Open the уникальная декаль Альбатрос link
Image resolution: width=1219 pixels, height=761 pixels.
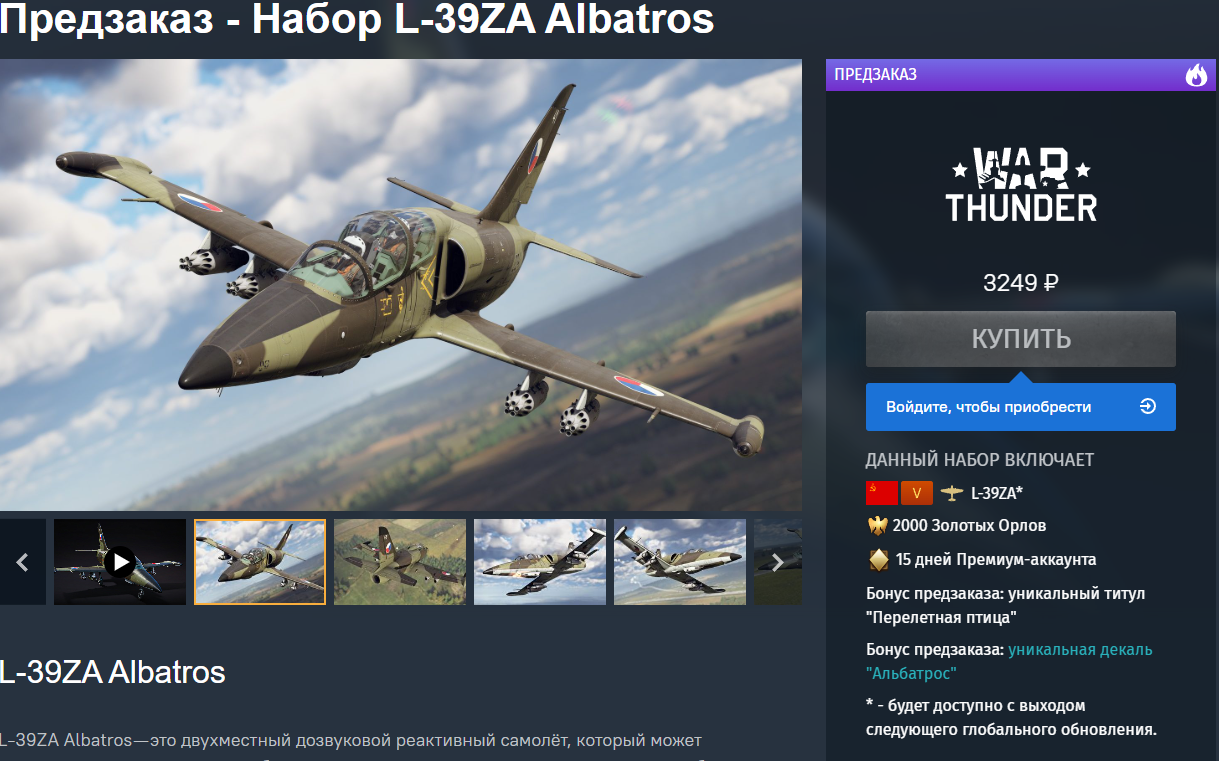(x=1009, y=661)
